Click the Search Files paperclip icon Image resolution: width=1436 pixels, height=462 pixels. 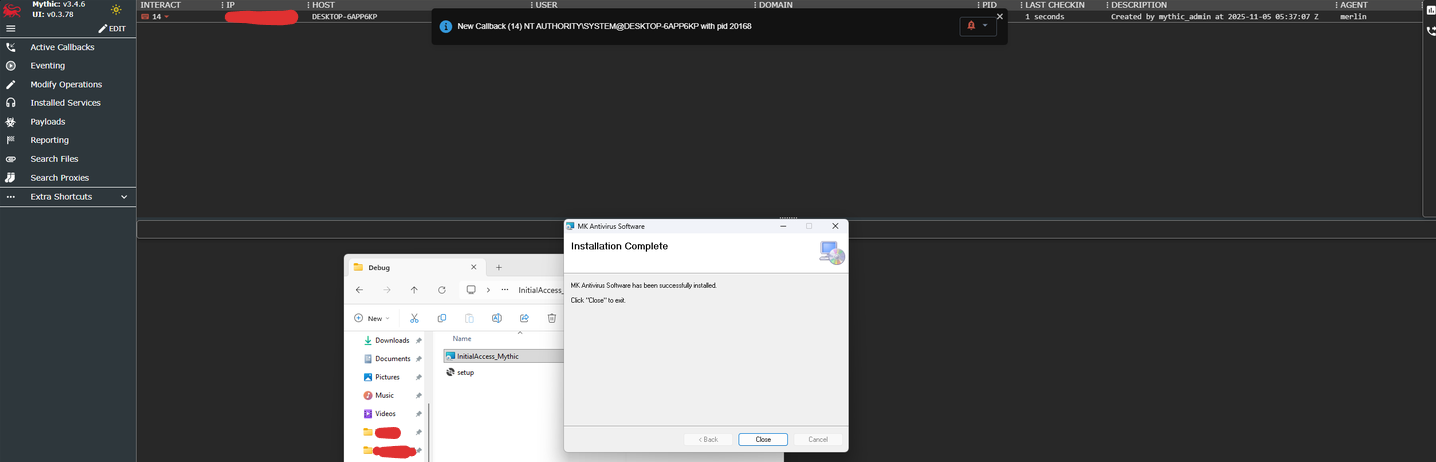(x=11, y=159)
